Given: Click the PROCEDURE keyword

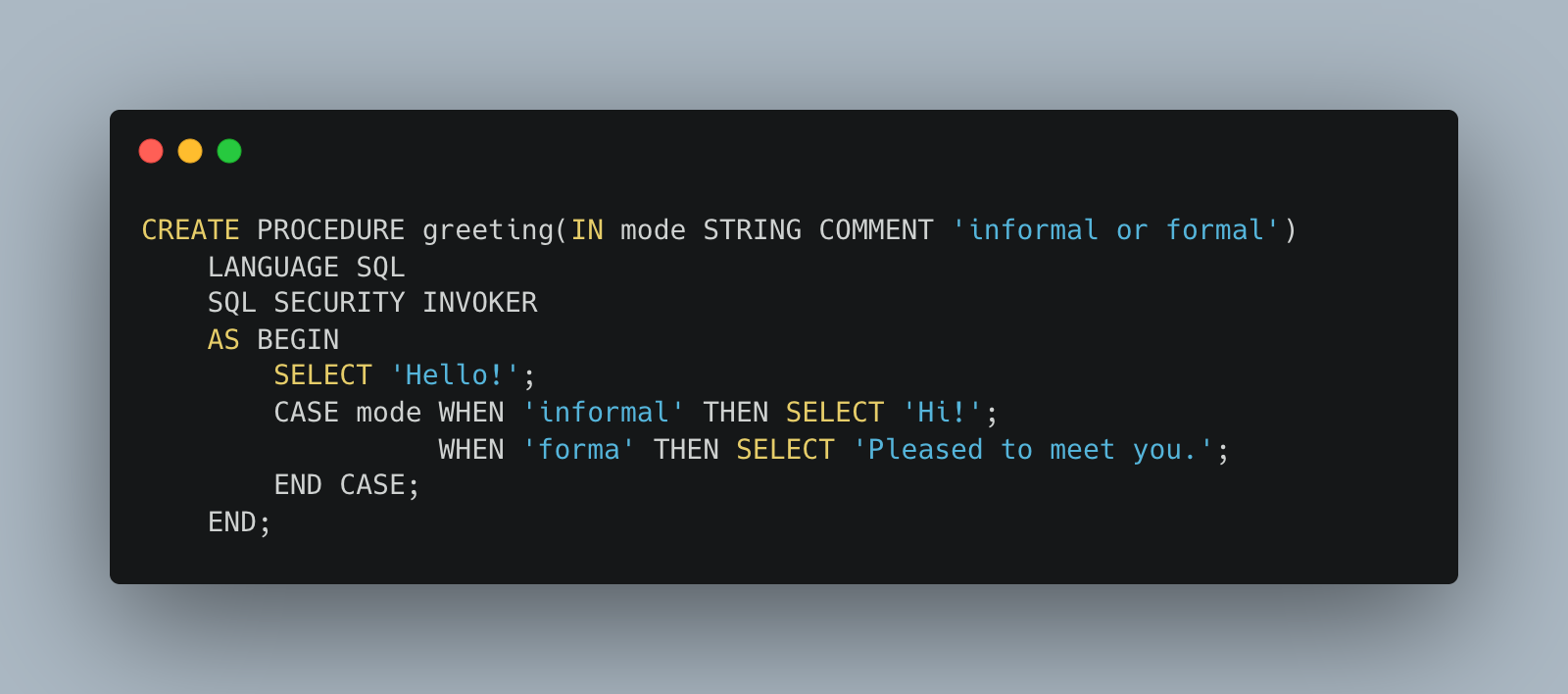Looking at the screenshot, I should point(330,230).
